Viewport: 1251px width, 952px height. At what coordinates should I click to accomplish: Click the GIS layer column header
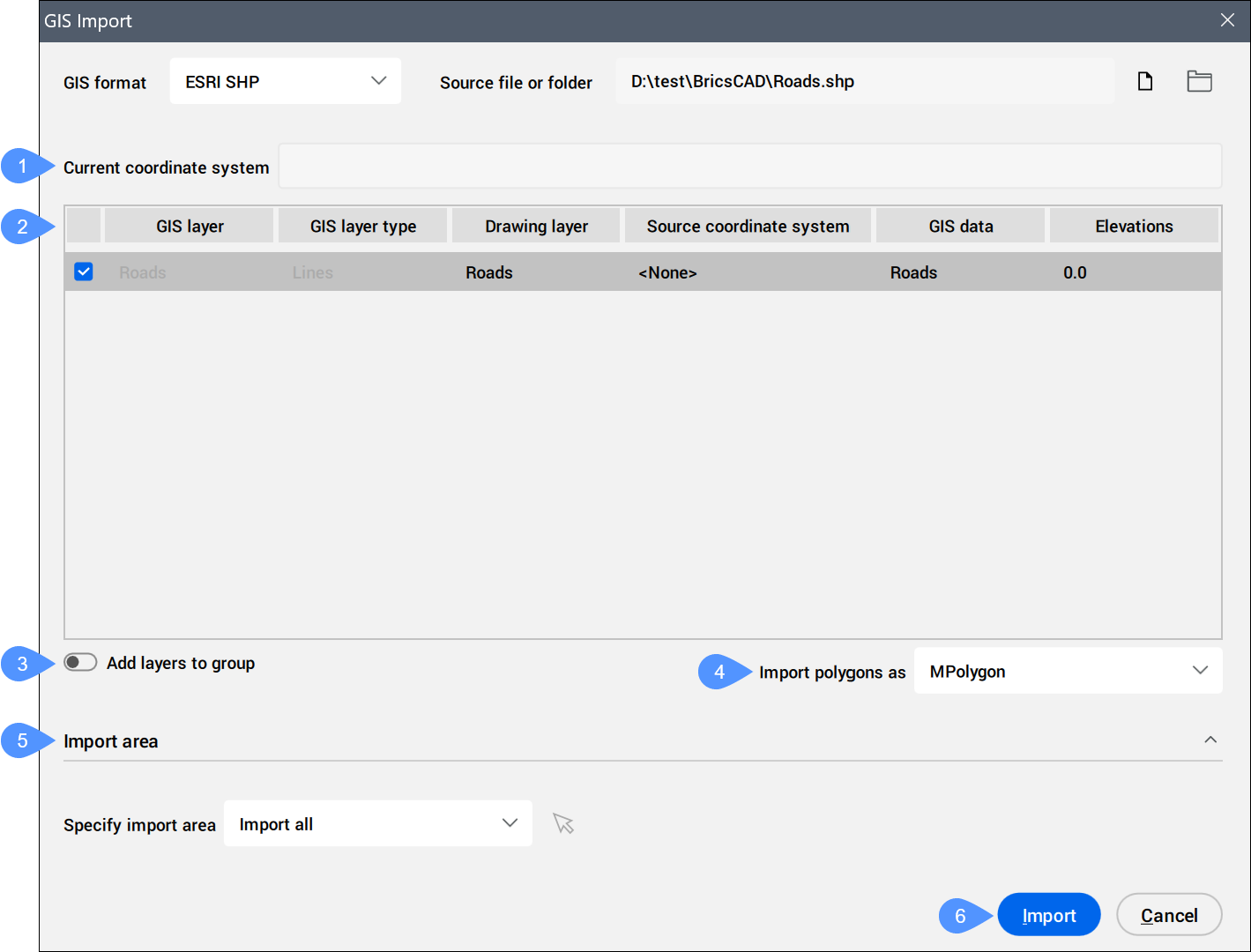click(x=190, y=227)
